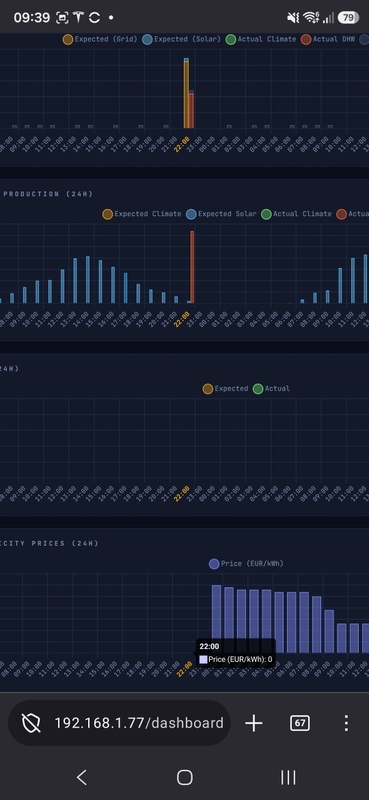The height and width of the screenshot is (800, 369).
Task: Tap the sync icon in the status bar
Action: point(94,18)
